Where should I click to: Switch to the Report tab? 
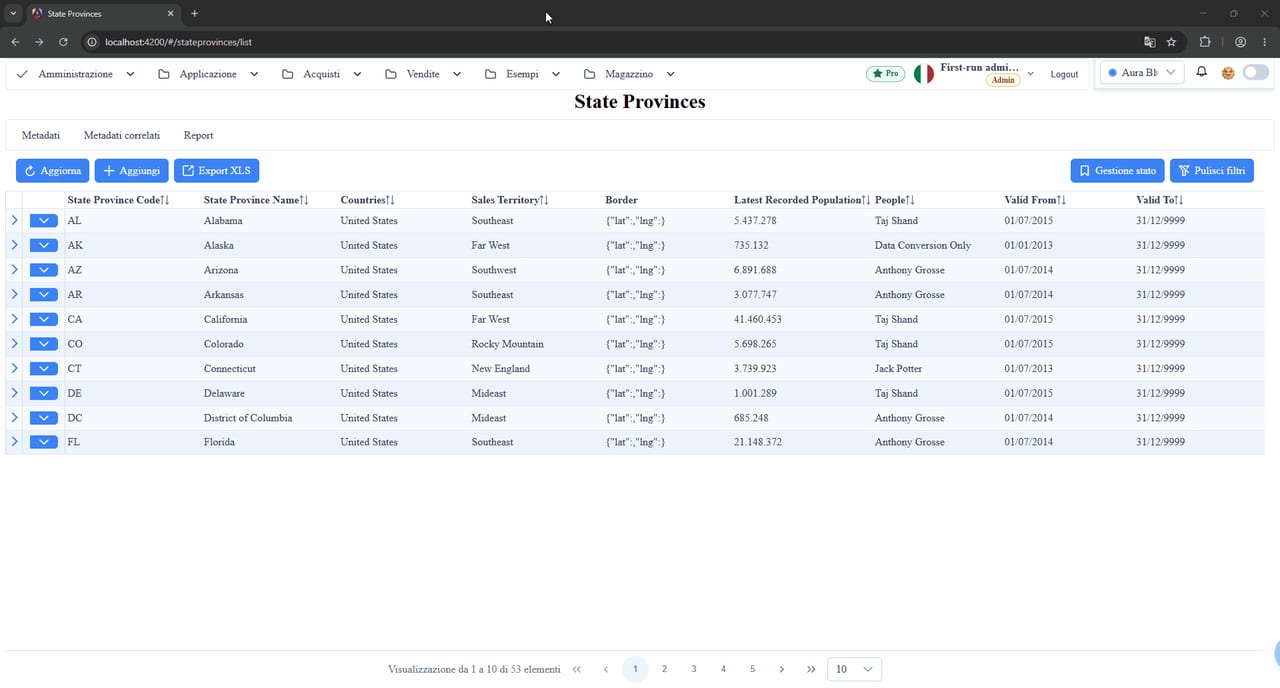(198, 135)
